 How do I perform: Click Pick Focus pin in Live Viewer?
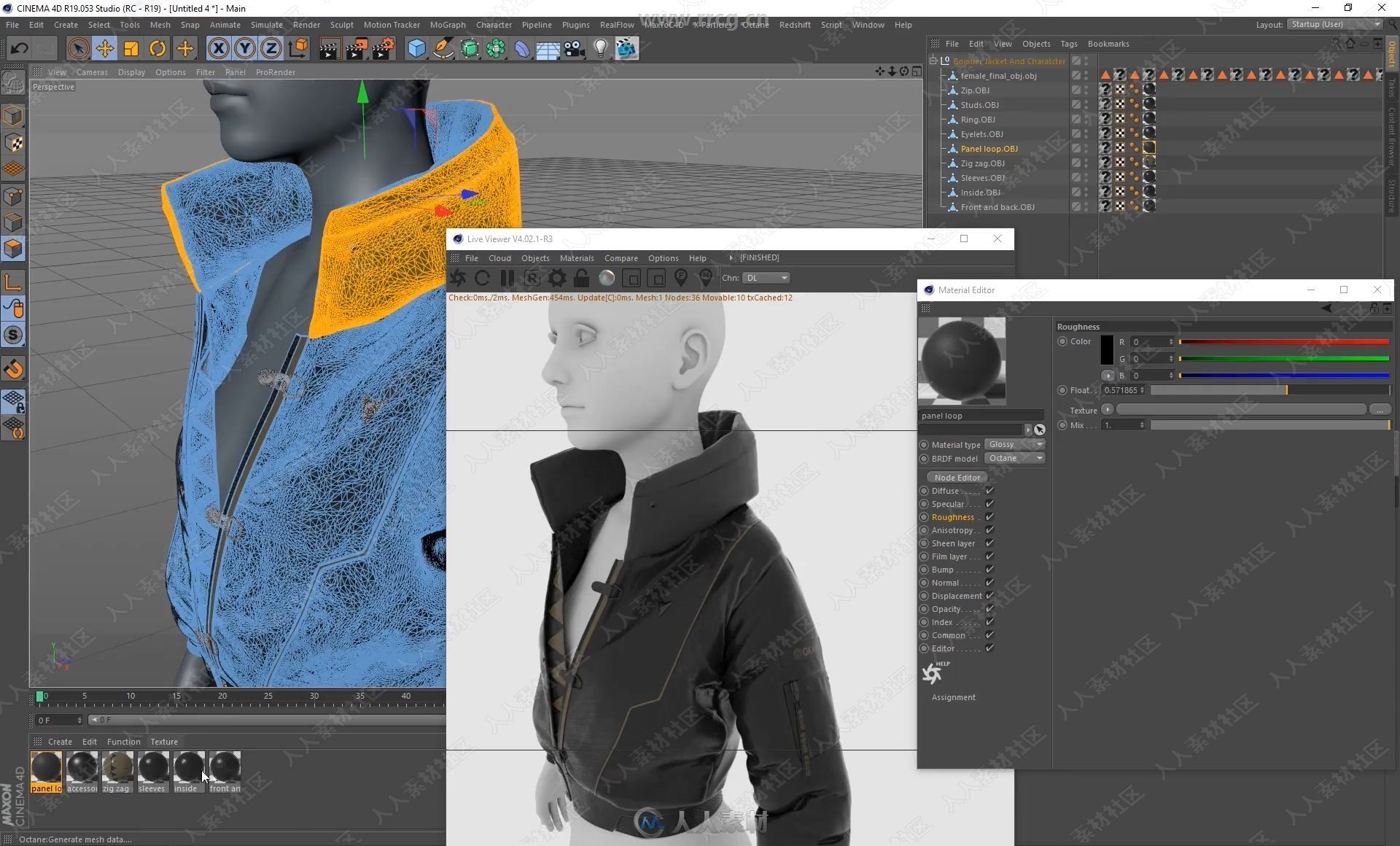[681, 278]
